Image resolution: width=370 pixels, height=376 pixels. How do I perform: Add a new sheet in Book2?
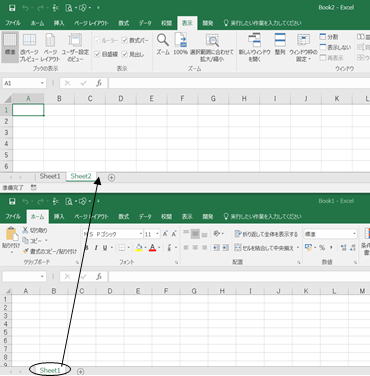tap(111, 178)
